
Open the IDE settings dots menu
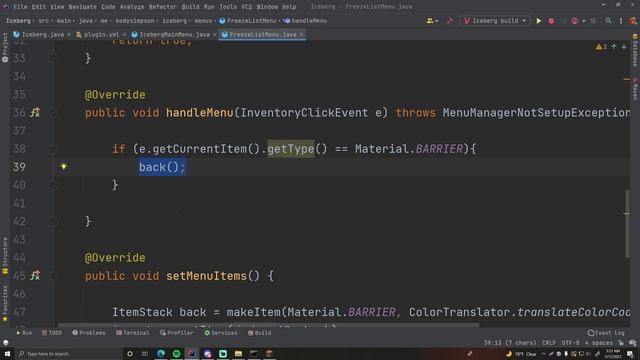[x=621, y=20]
